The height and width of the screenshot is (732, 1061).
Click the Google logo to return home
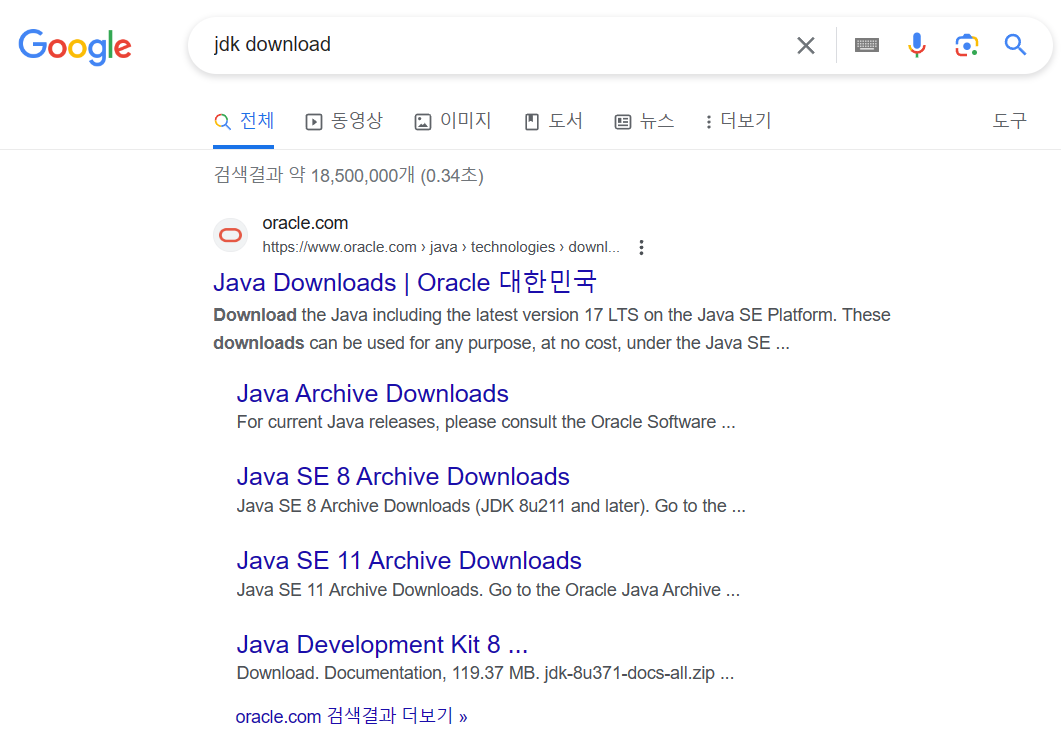[75, 46]
